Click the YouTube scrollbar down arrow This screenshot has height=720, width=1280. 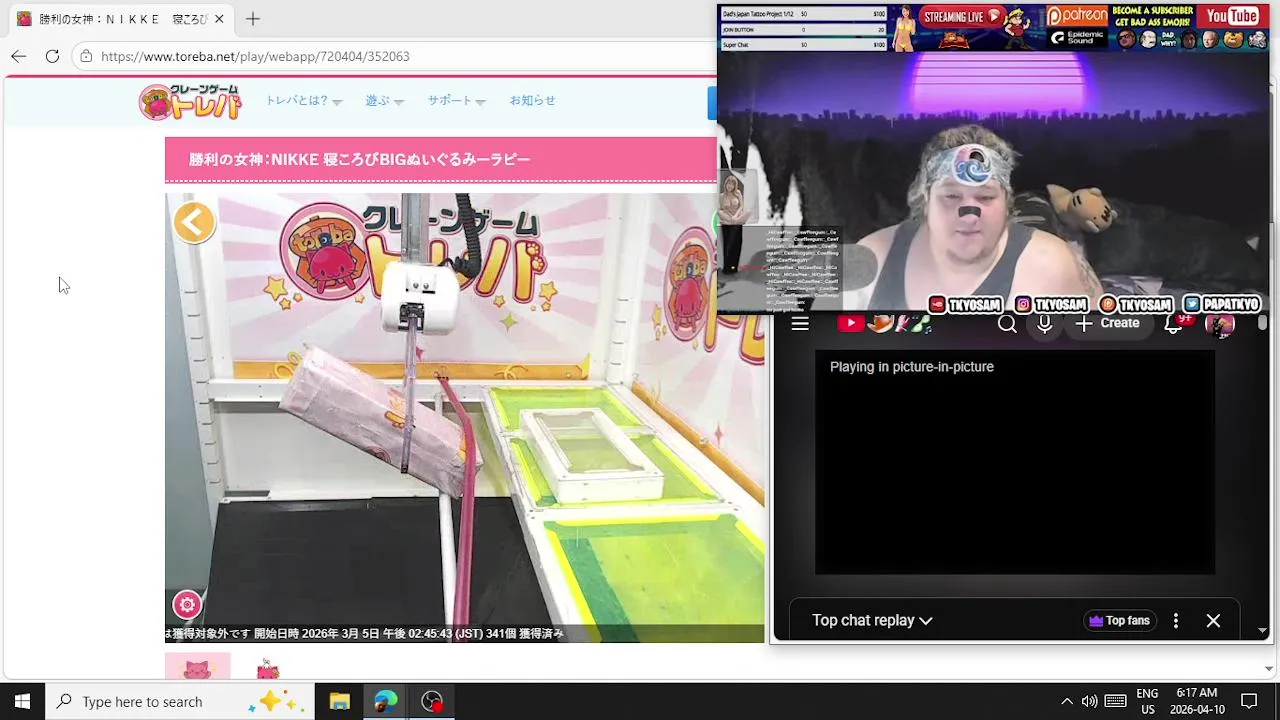1263,631
